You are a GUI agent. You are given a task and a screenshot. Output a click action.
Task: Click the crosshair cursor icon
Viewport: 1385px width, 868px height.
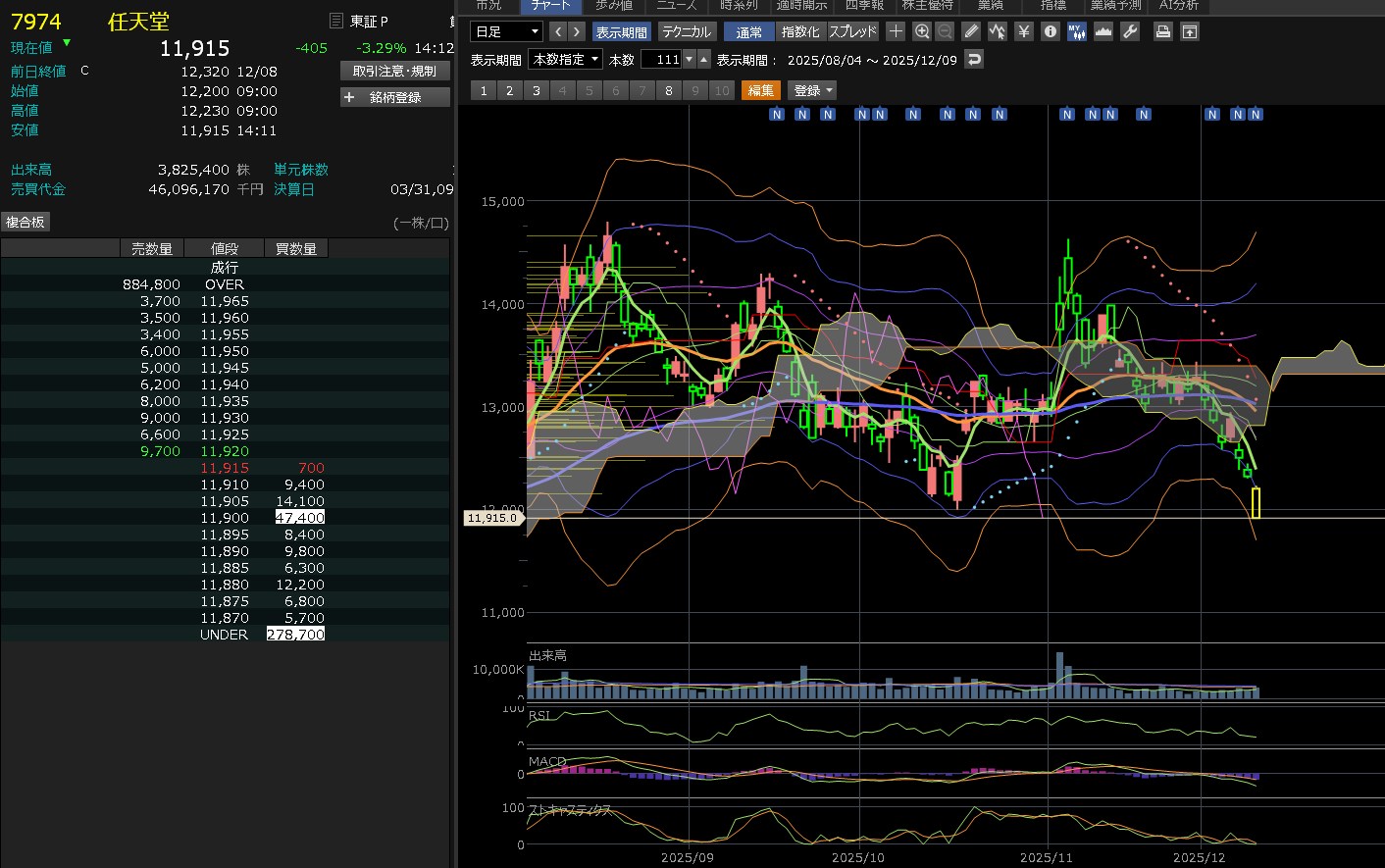(896, 31)
